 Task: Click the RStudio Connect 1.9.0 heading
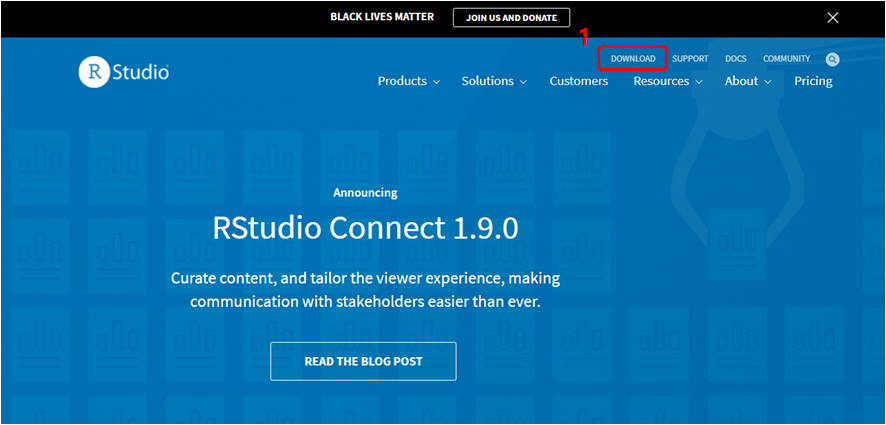pyautogui.click(x=366, y=228)
